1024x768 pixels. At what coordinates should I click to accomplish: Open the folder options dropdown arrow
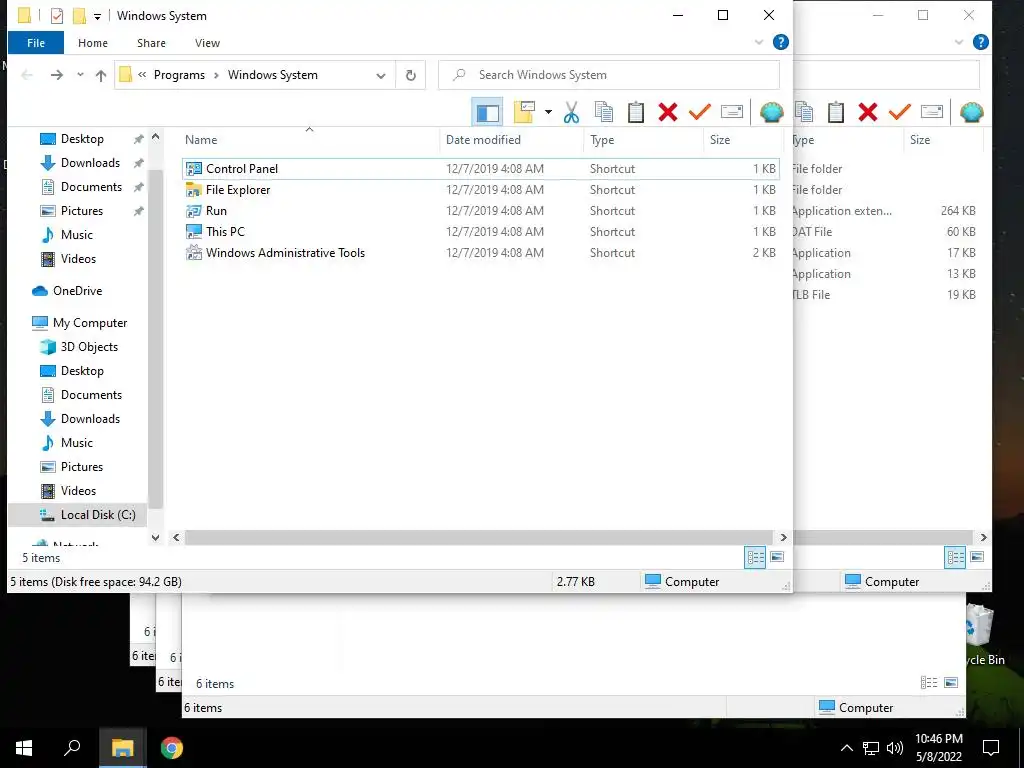(x=548, y=112)
